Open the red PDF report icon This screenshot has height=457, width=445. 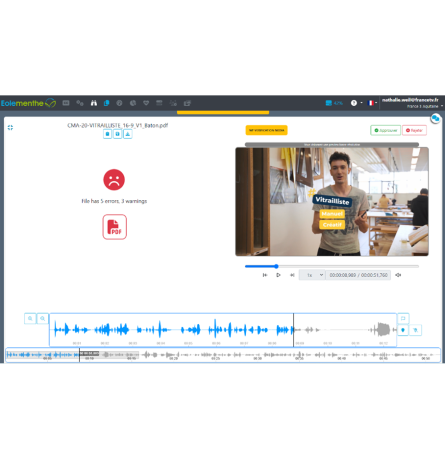[x=115, y=227]
